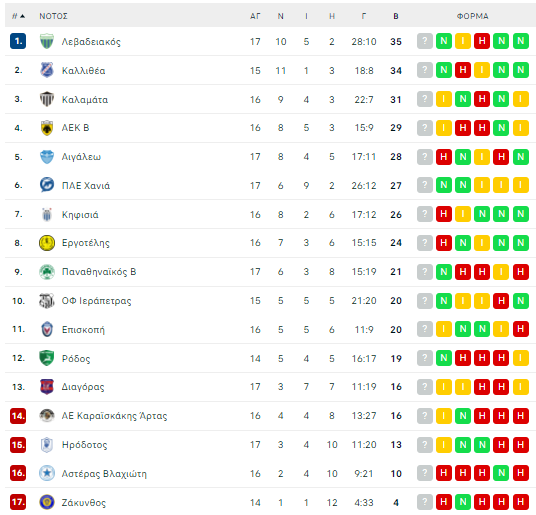The image size is (536, 515).
Task: Click the Ζάκυνθος round badge icon
Action: [x=47, y=502]
